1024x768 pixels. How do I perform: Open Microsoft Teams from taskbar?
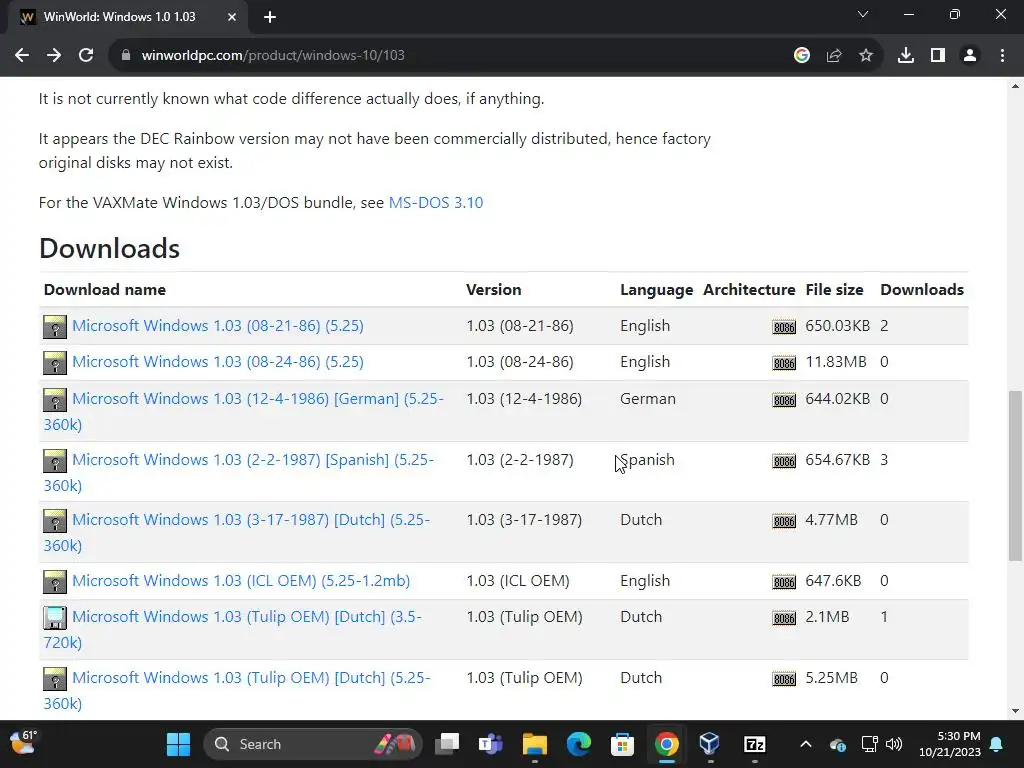[x=490, y=744]
